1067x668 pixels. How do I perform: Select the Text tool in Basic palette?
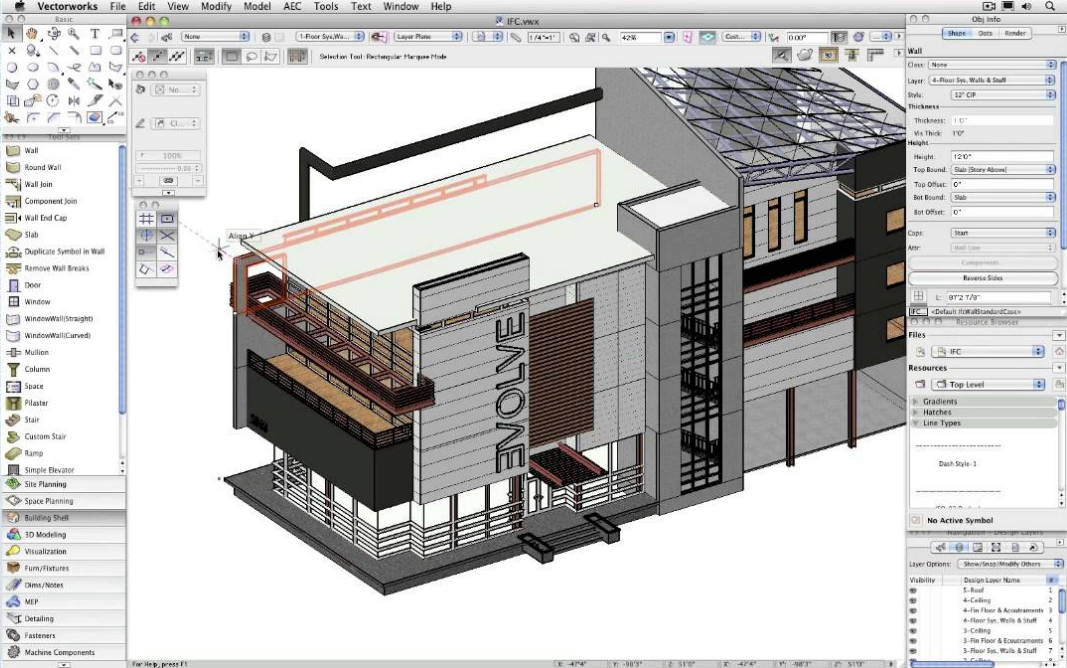click(x=95, y=33)
